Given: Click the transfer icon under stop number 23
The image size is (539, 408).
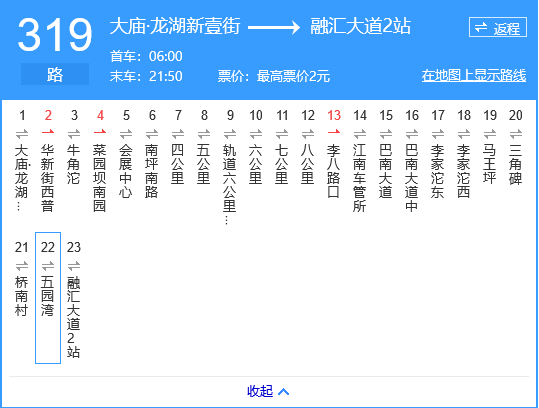Looking at the screenshot, I should point(74,266).
